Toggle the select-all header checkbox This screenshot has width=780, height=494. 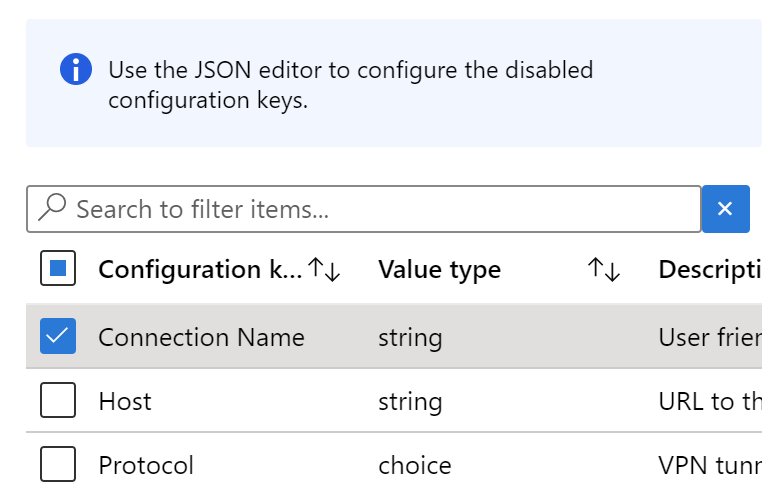(58, 269)
